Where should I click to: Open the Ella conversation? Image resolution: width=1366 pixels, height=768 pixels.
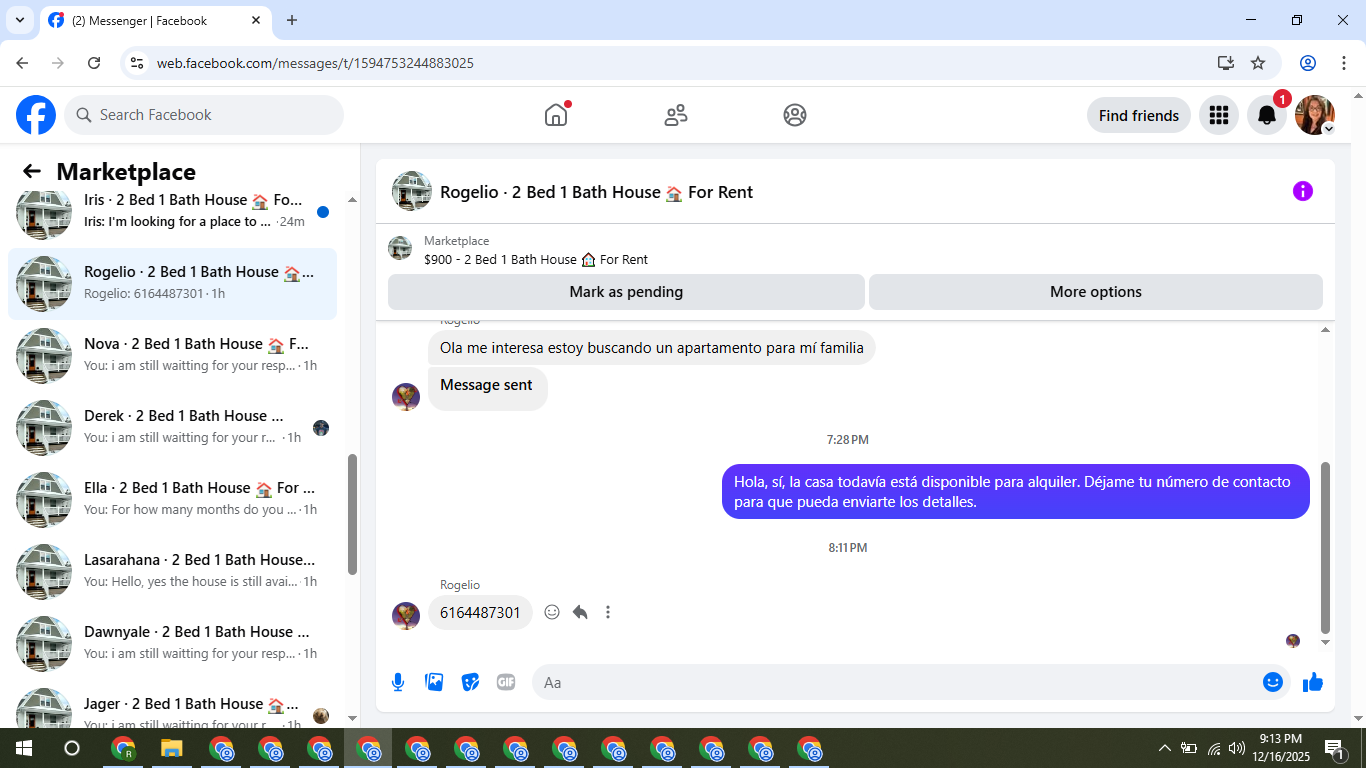pos(172,500)
